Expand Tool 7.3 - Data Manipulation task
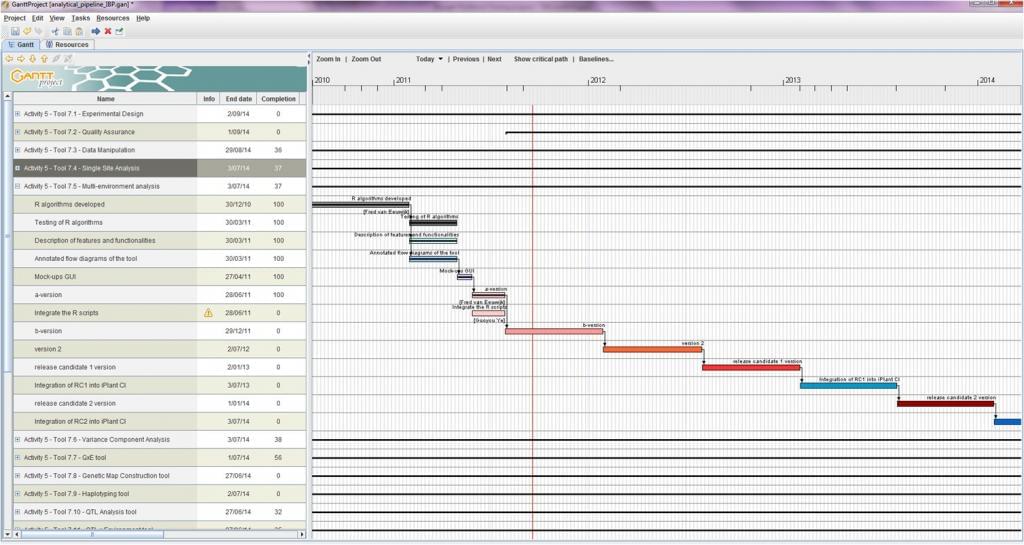Image resolution: width=1024 pixels, height=545 pixels. [x=18, y=150]
